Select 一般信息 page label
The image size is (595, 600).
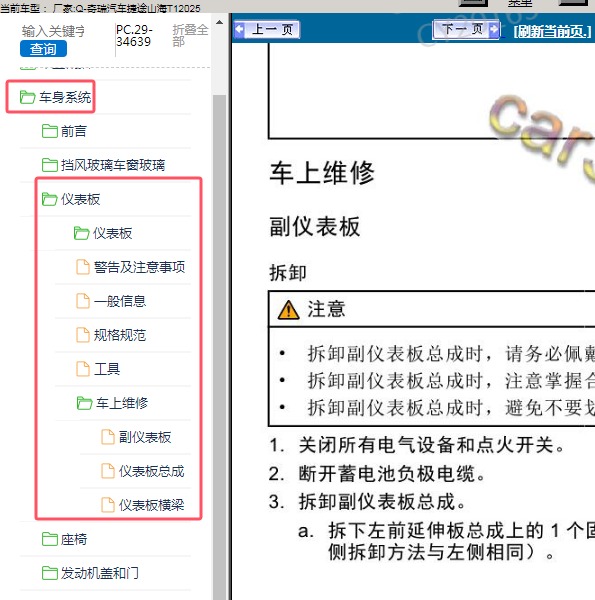[120, 301]
